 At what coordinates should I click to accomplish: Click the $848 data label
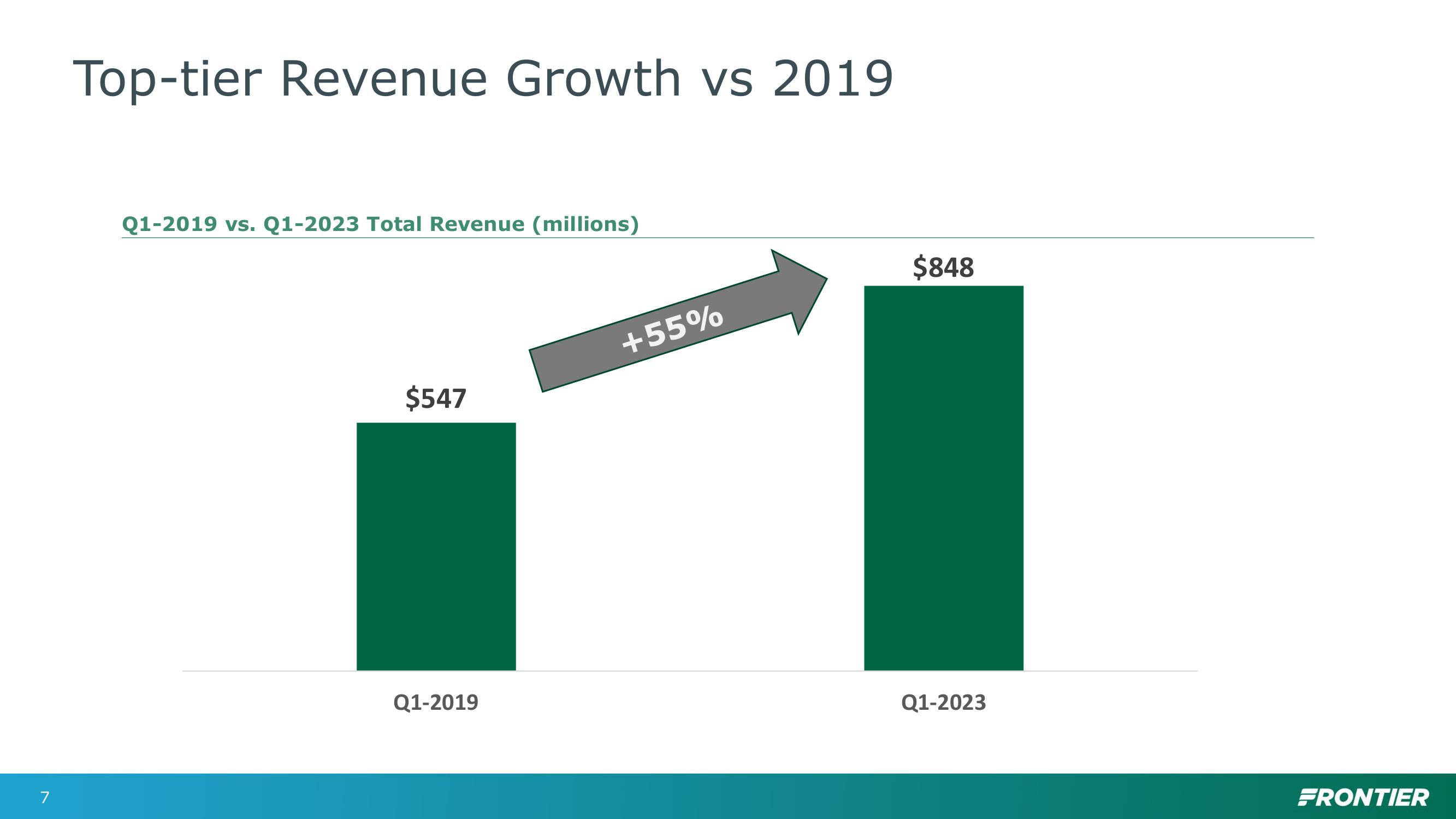943,268
